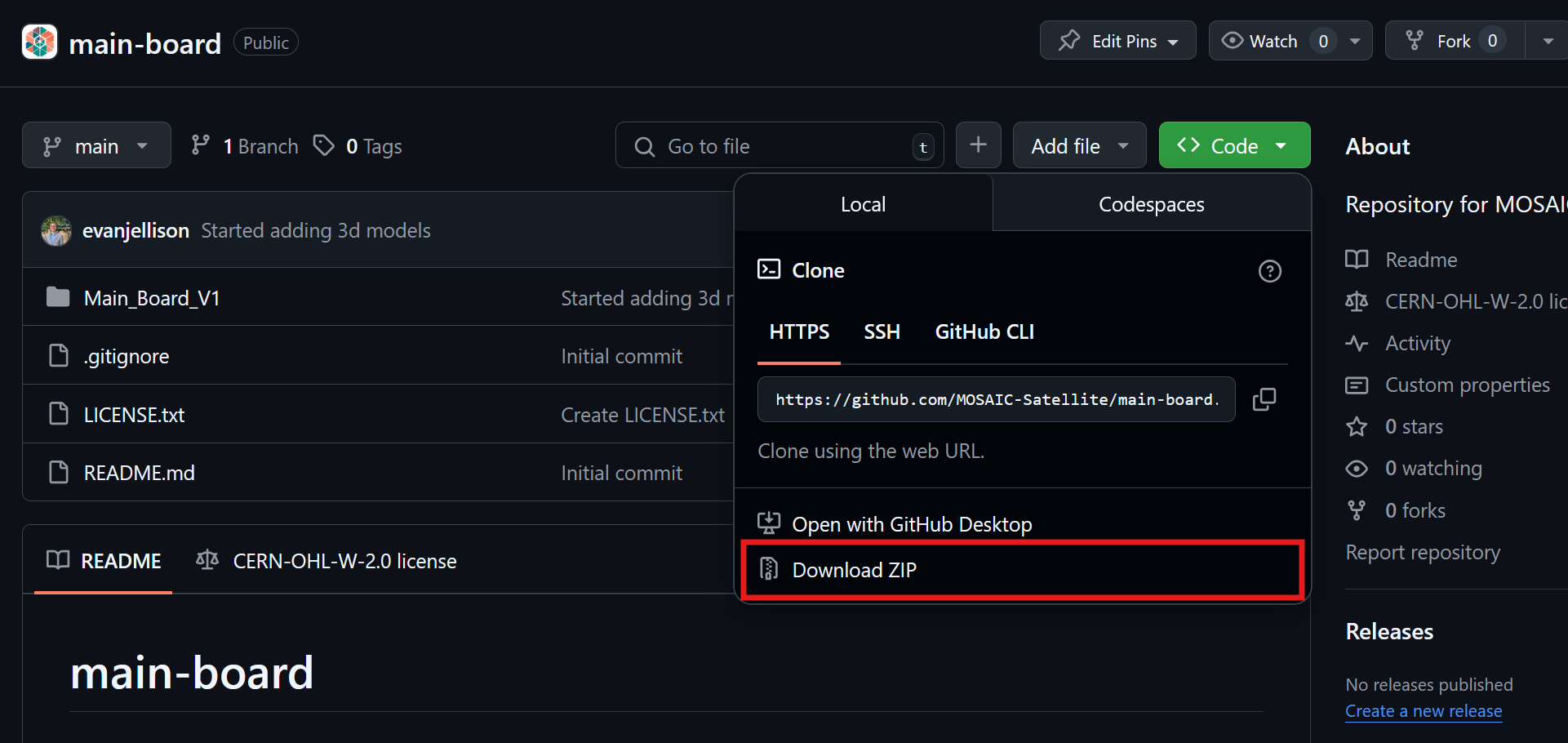This screenshot has width=1568, height=743.
Task: Click the scale icon beside CERN-OHL-W-2.0 in About
Action: pos(1357,301)
